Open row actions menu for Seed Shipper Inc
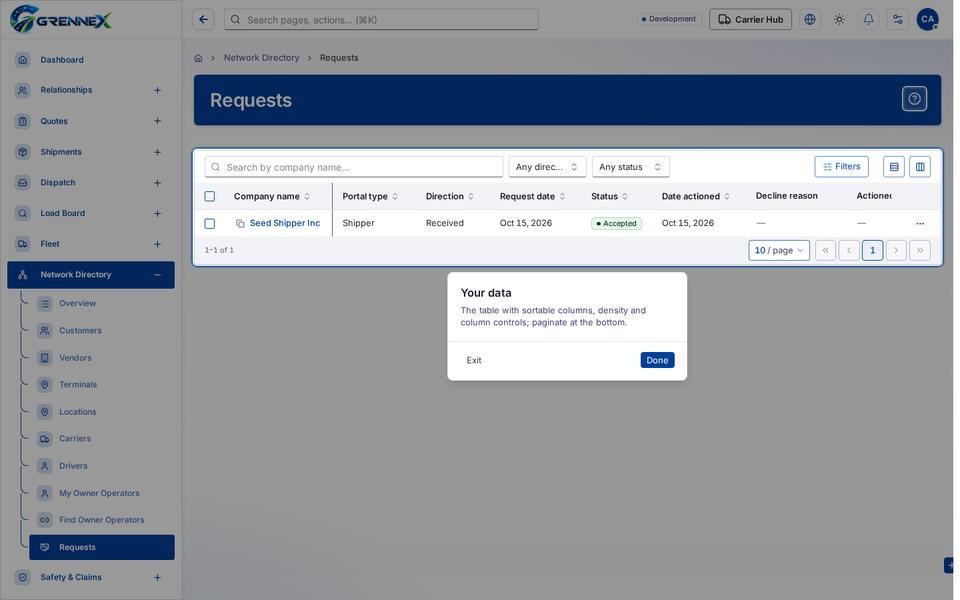Viewport: 960px width, 600px height. [920, 223]
